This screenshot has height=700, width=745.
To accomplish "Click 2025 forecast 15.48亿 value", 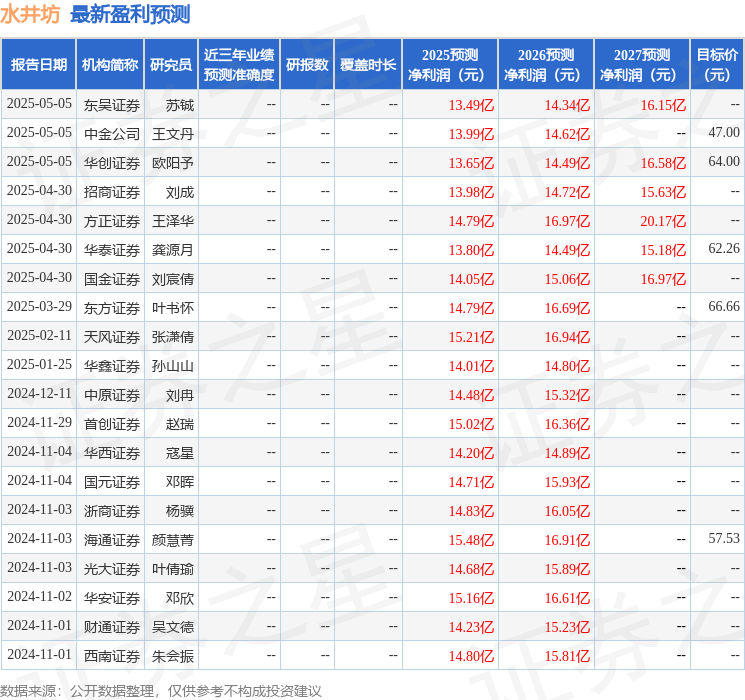I will (471, 539).
